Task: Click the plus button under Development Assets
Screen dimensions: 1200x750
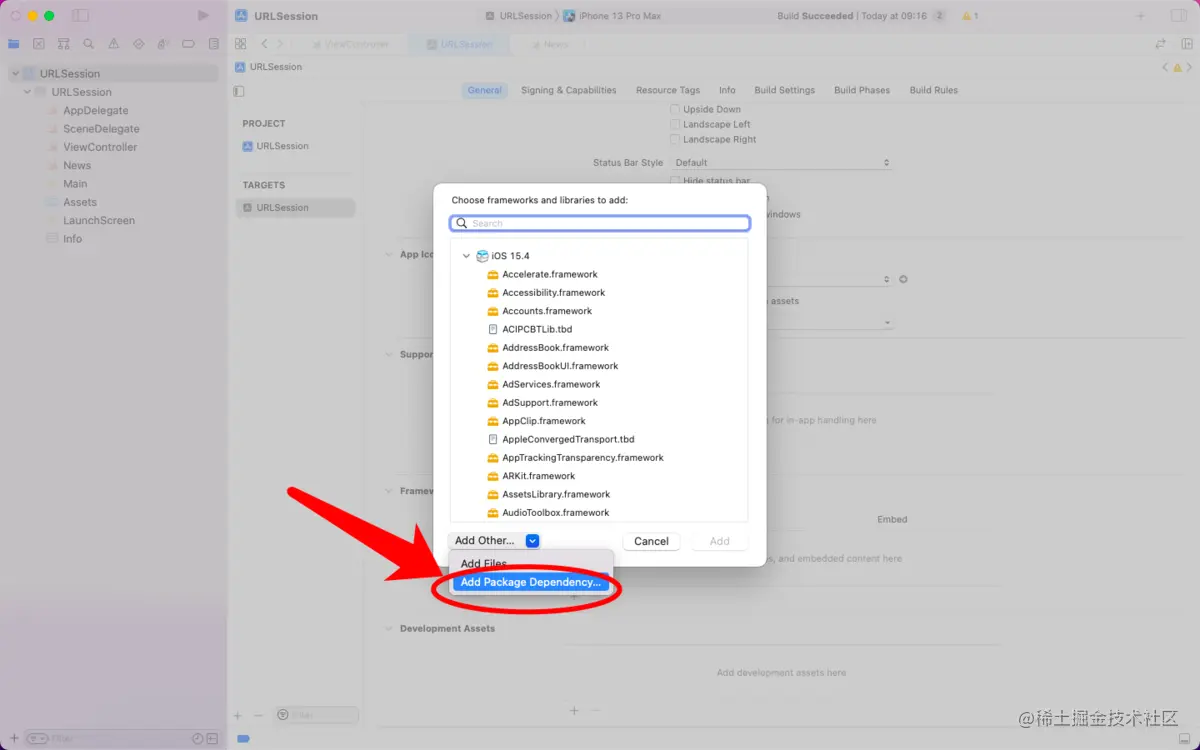Action: point(574,710)
